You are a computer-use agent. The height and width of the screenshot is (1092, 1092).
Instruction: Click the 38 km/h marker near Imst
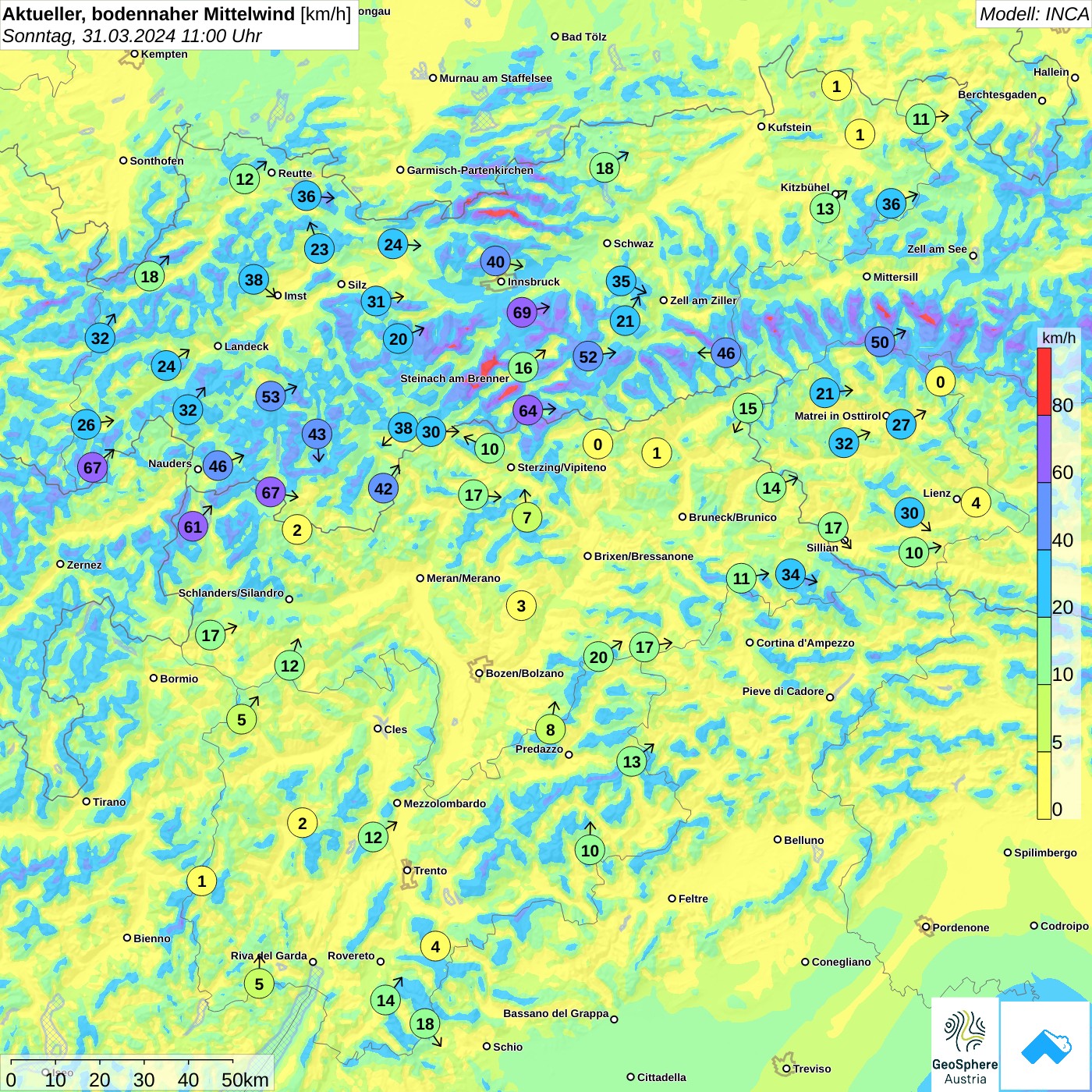click(253, 279)
